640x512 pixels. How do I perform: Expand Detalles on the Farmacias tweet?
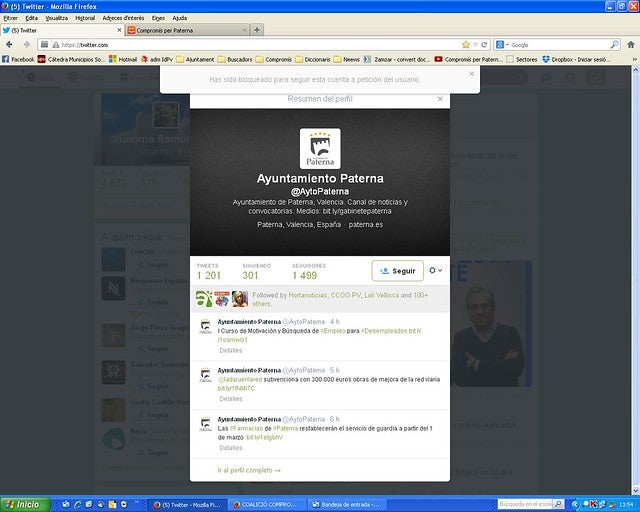231,447
